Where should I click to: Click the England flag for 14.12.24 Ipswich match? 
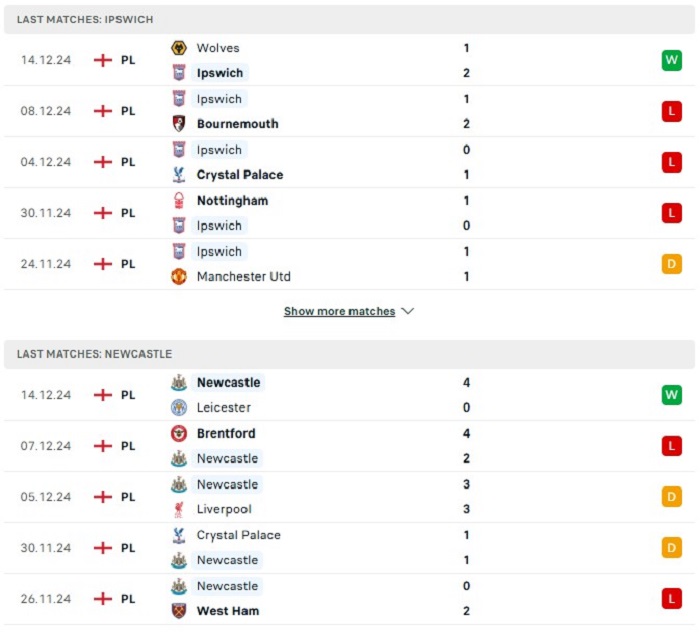point(102,60)
